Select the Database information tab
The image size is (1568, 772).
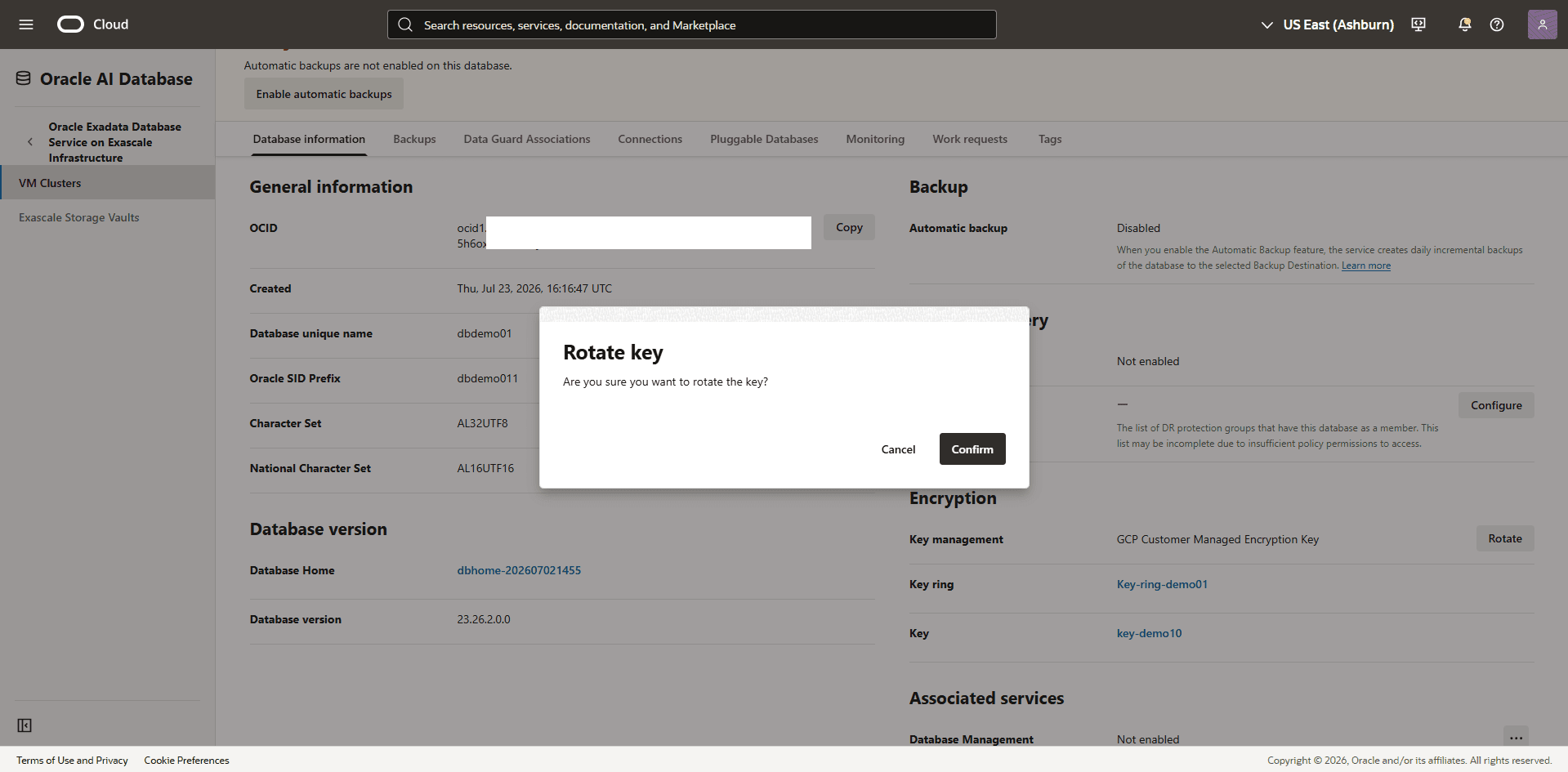[x=309, y=139]
